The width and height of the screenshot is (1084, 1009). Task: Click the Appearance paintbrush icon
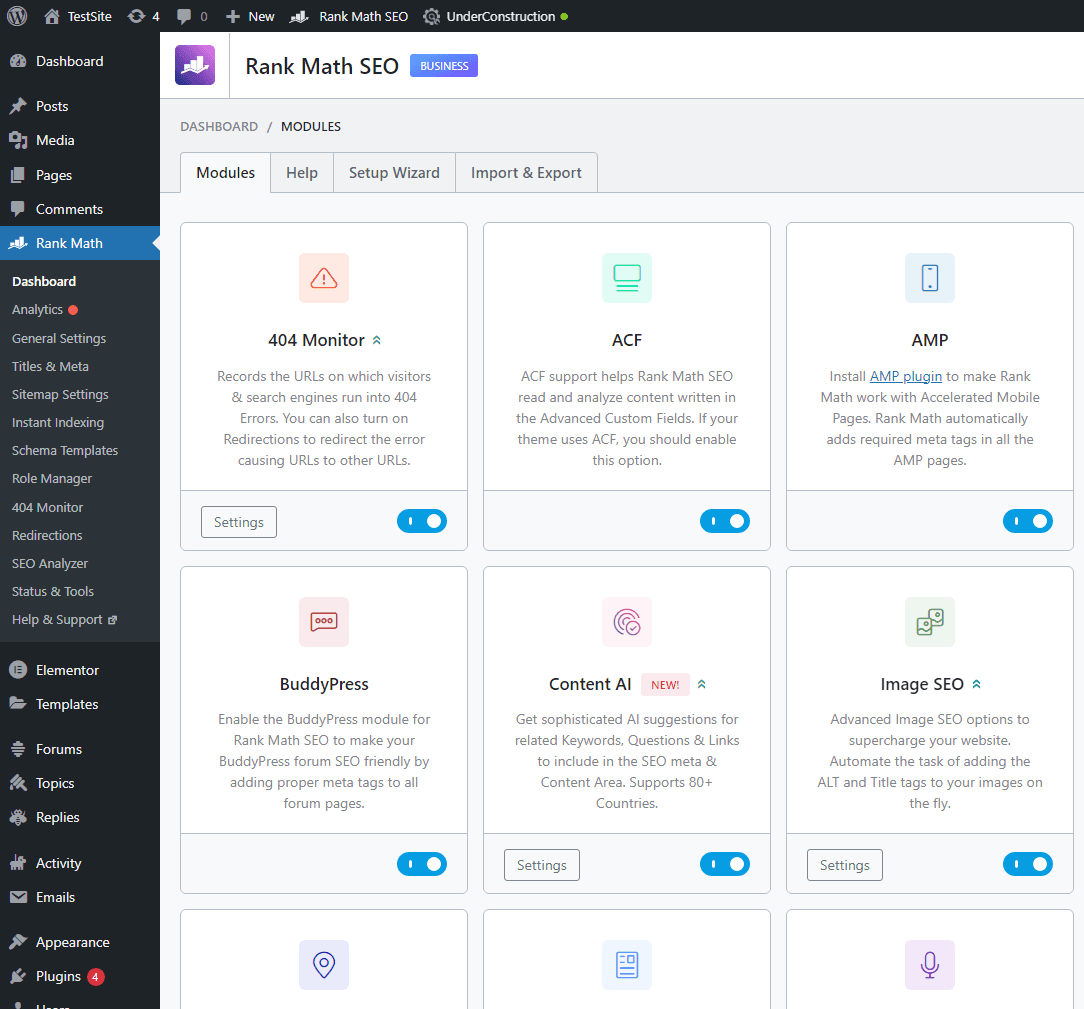(18, 942)
